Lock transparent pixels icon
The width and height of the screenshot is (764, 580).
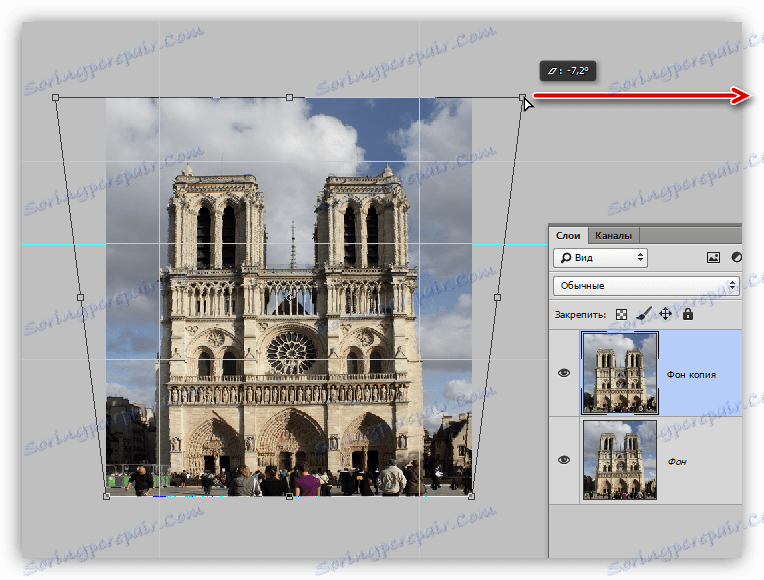[621, 314]
